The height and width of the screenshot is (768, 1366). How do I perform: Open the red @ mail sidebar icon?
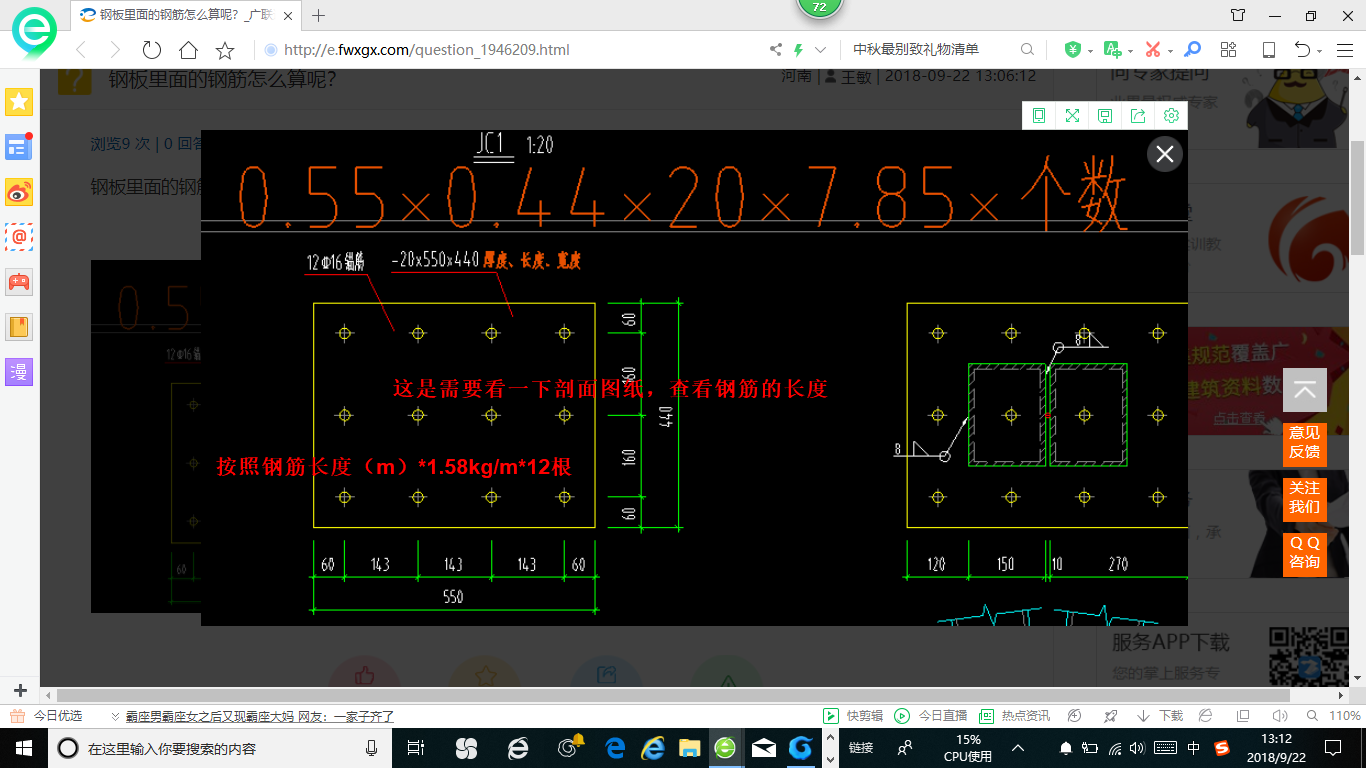(19, 237)
